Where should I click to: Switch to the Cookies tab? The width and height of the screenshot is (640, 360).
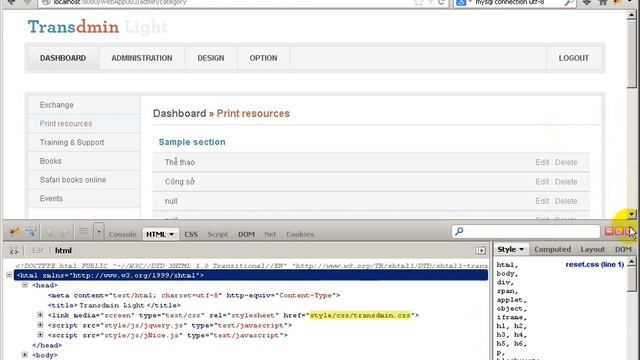300,234
